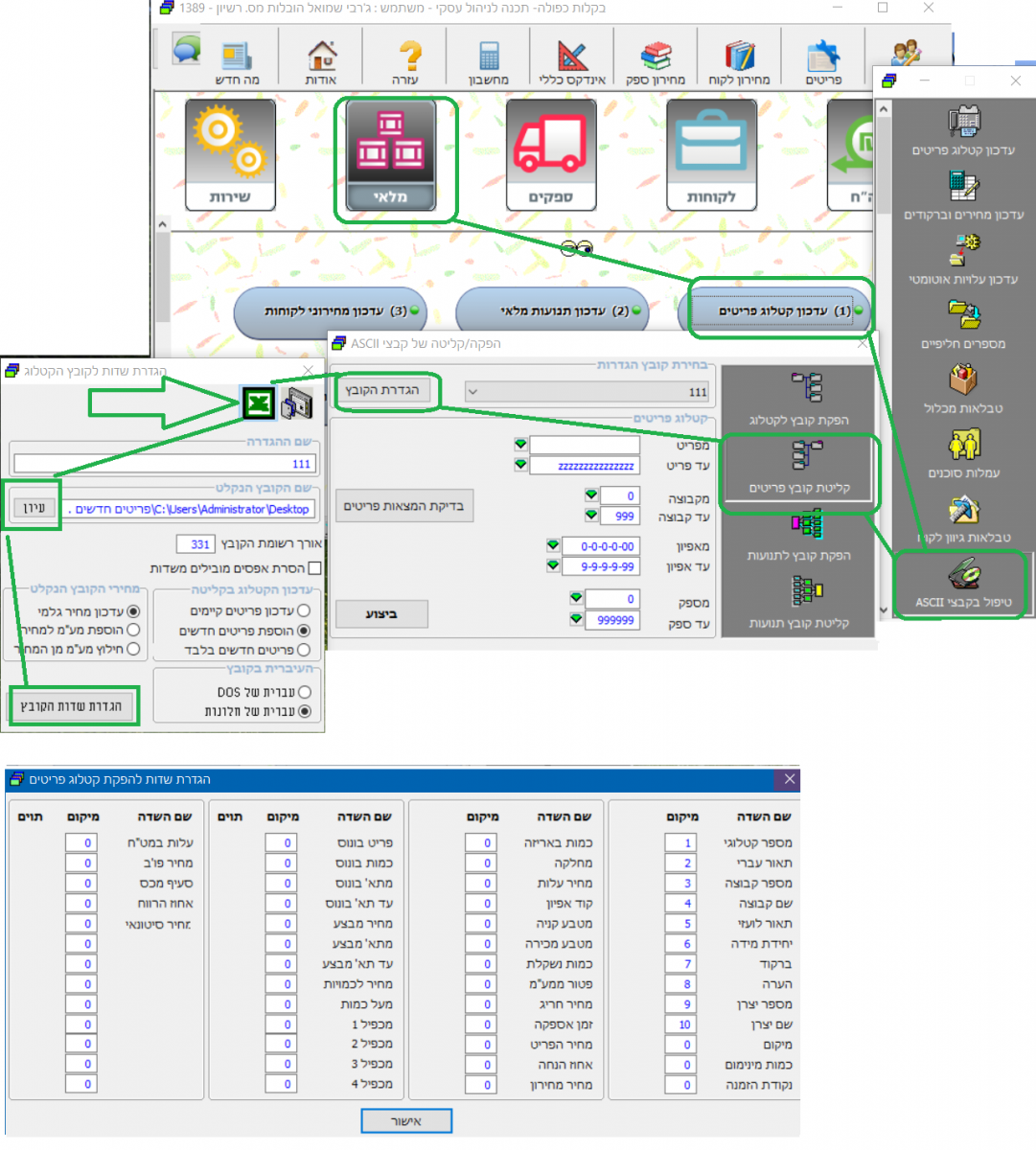Click the computer icon next to the Excel icon
Viewport: 1036px width, 1150px height.
297,403
